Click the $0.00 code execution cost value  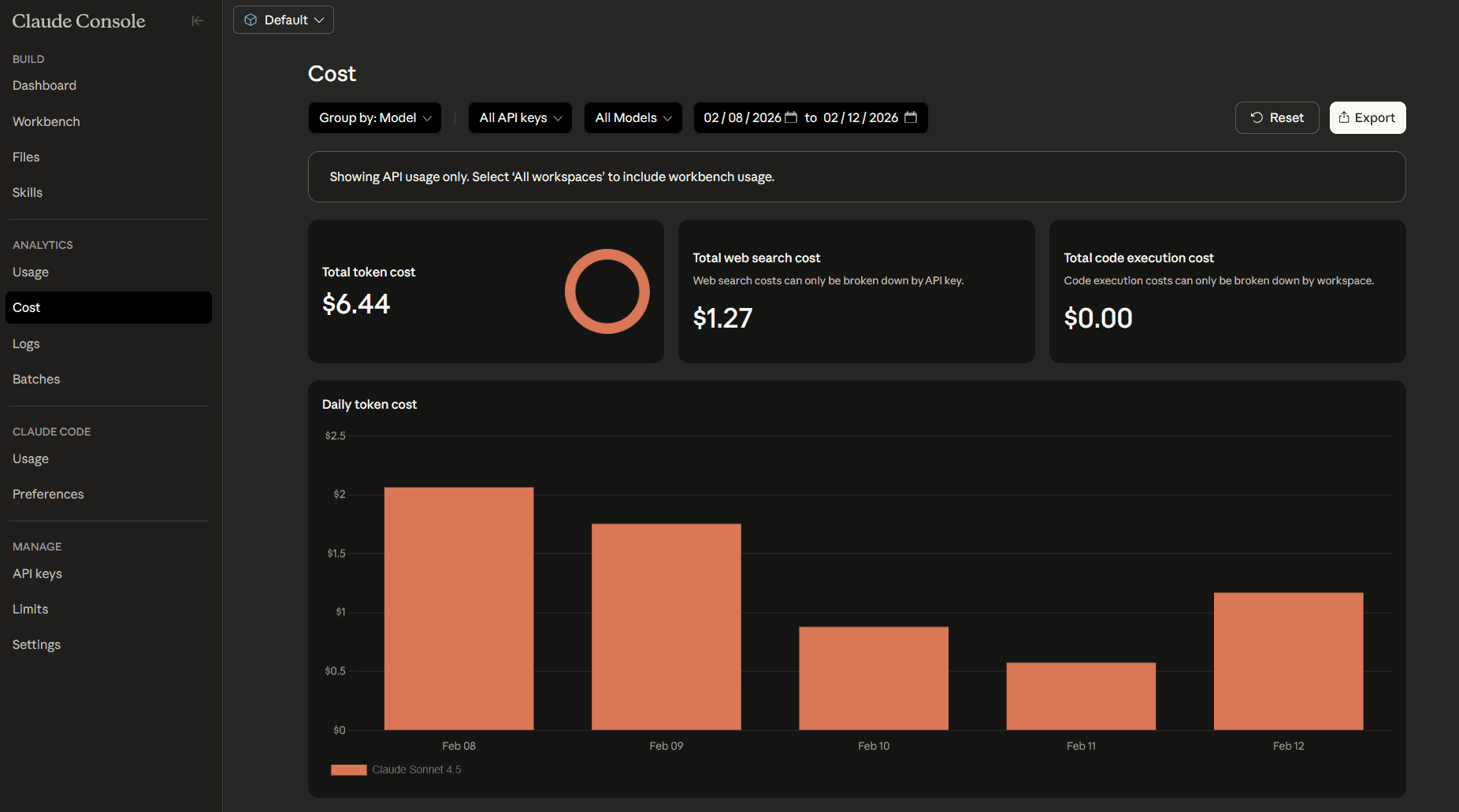tap(1098, 318)
